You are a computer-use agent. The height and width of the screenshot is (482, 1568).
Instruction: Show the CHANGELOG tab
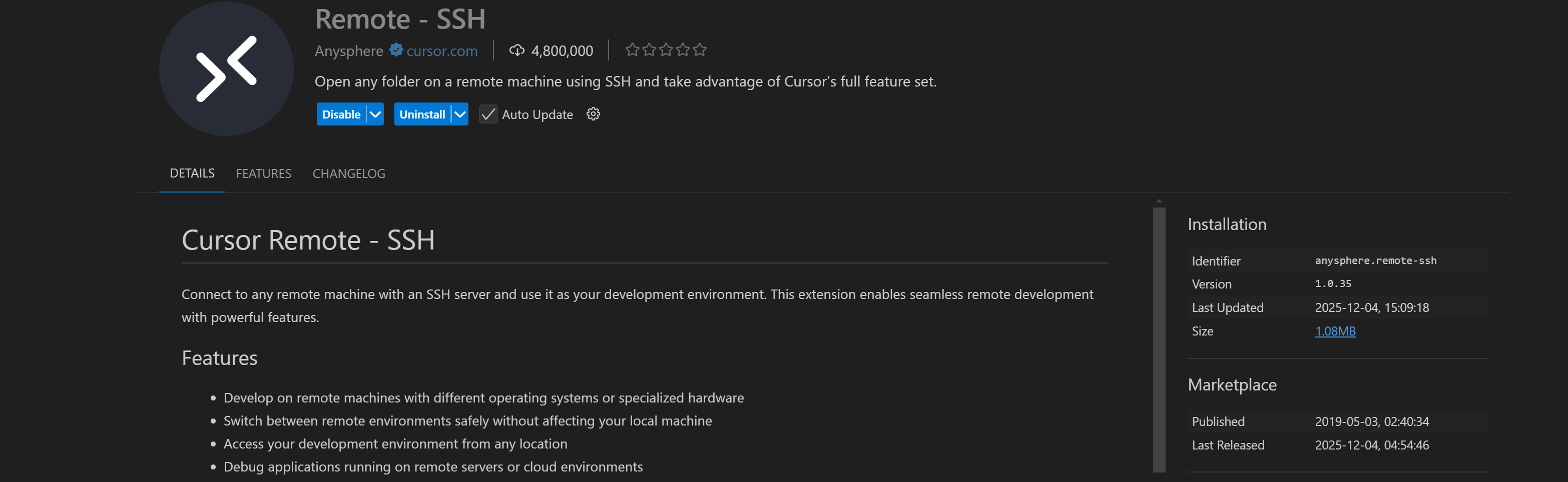point(348,174)
